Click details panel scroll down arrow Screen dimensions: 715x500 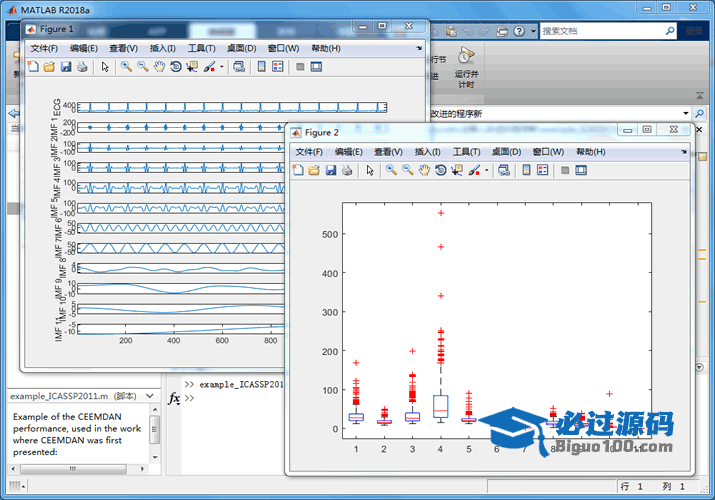point(155,457)
